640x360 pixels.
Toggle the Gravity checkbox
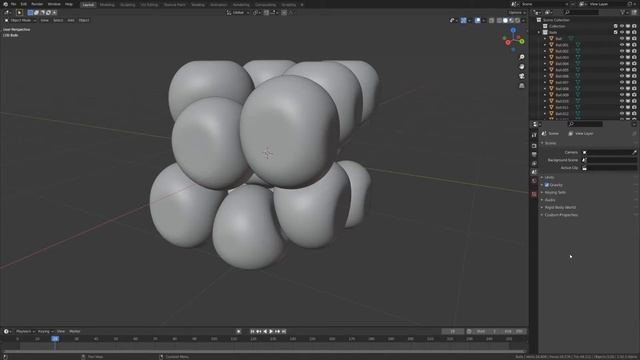(x=547, y=185)
